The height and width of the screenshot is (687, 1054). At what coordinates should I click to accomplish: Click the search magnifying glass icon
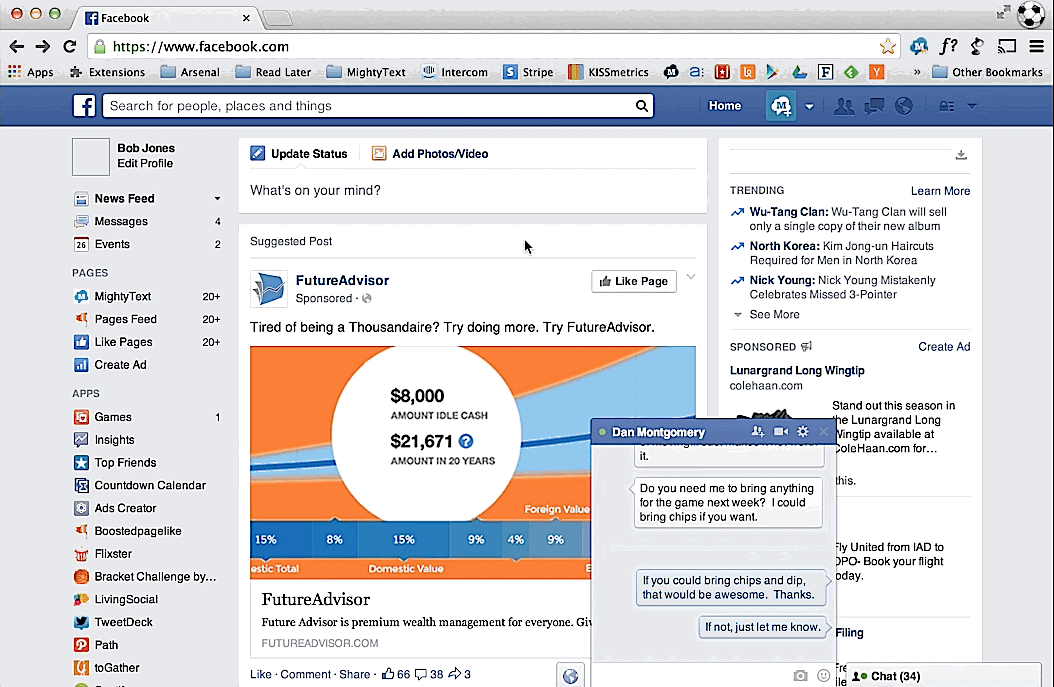click(642, 105)
